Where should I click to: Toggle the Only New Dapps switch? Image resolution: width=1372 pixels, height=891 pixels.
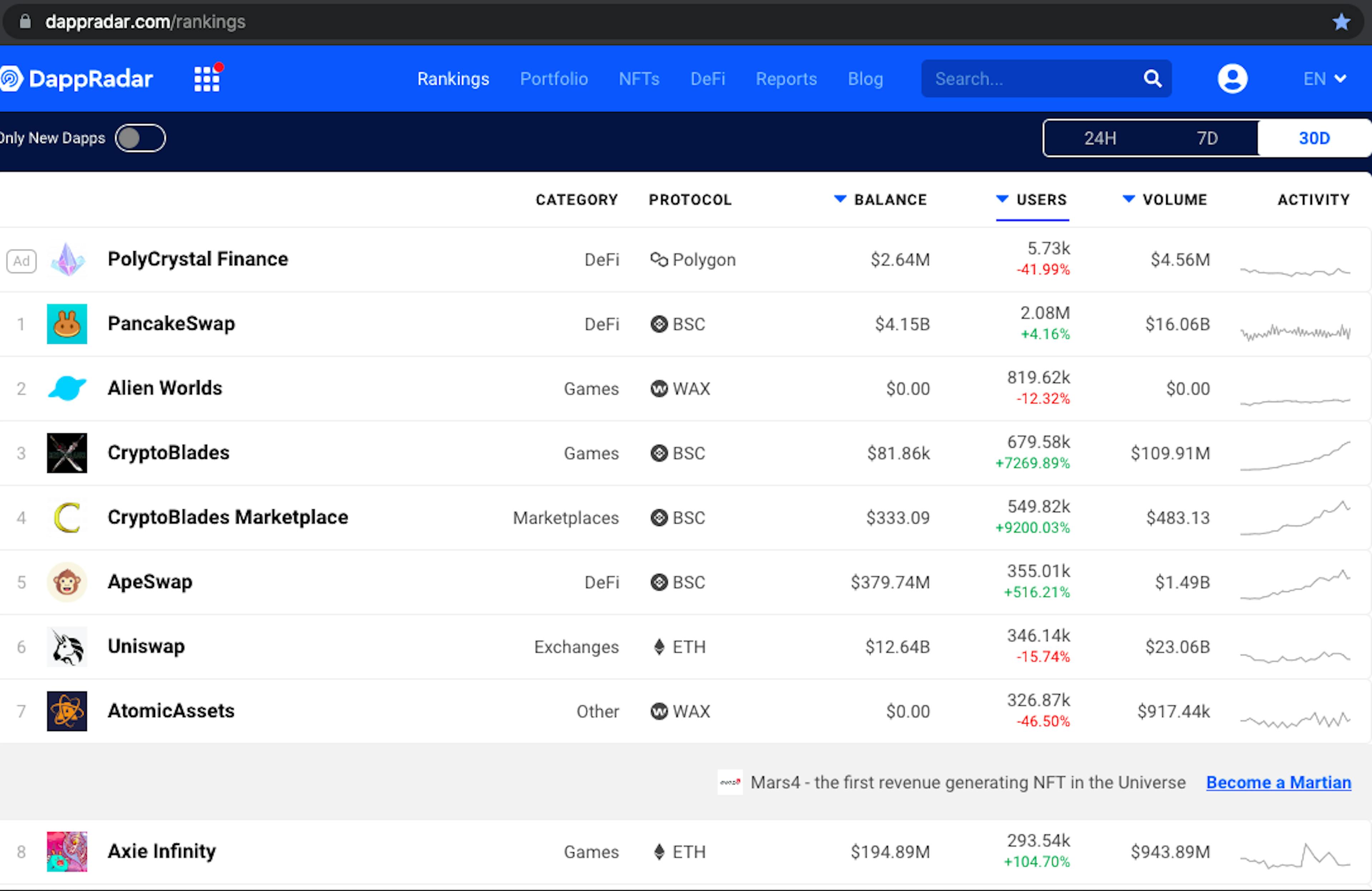pyautogui.click(x=140, y=138)
